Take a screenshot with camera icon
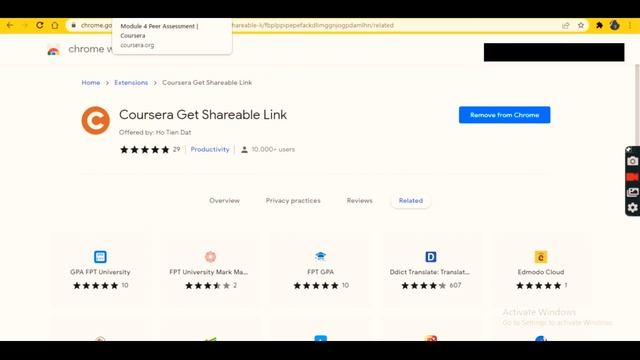Image resolution: width=640 pixels, height=360 pixels. [633, 161]
